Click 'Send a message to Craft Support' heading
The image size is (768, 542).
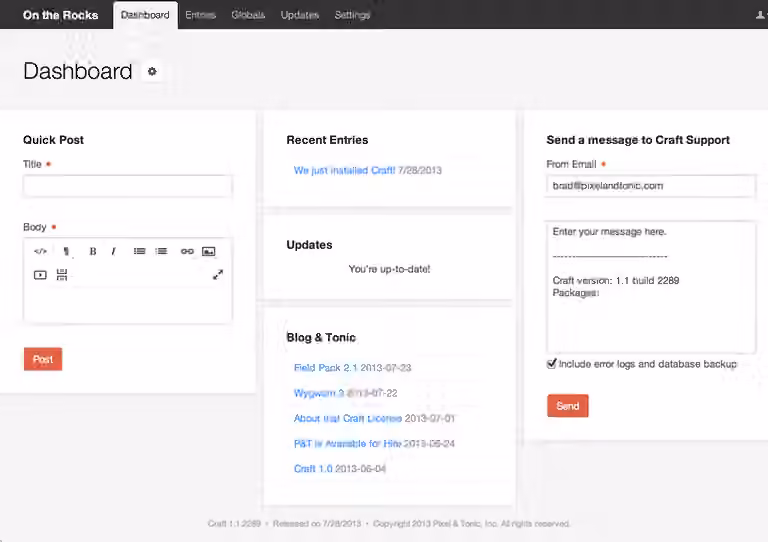pyautogui.click(x=638, y=140)
